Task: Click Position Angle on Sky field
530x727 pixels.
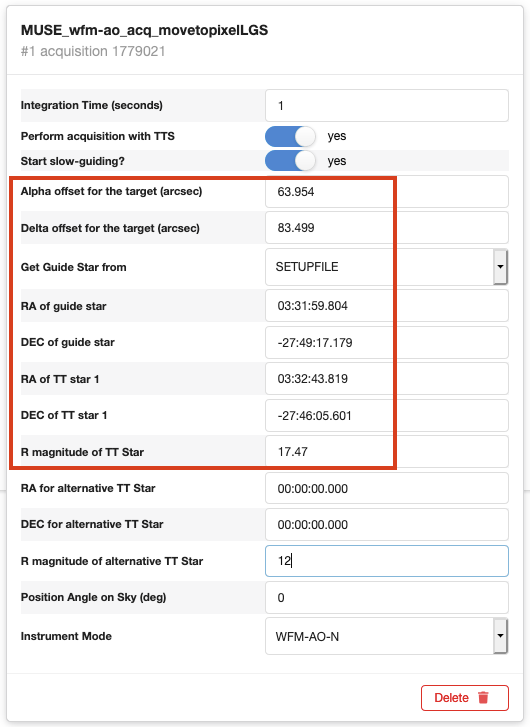Action: 387,598
